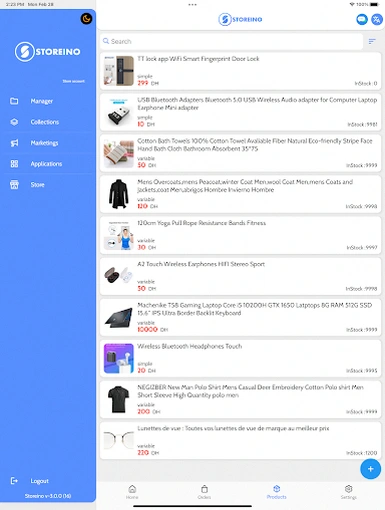Click the battery indicator in status bar
Viewport: 385px width, 510px height.
point(375,4)
